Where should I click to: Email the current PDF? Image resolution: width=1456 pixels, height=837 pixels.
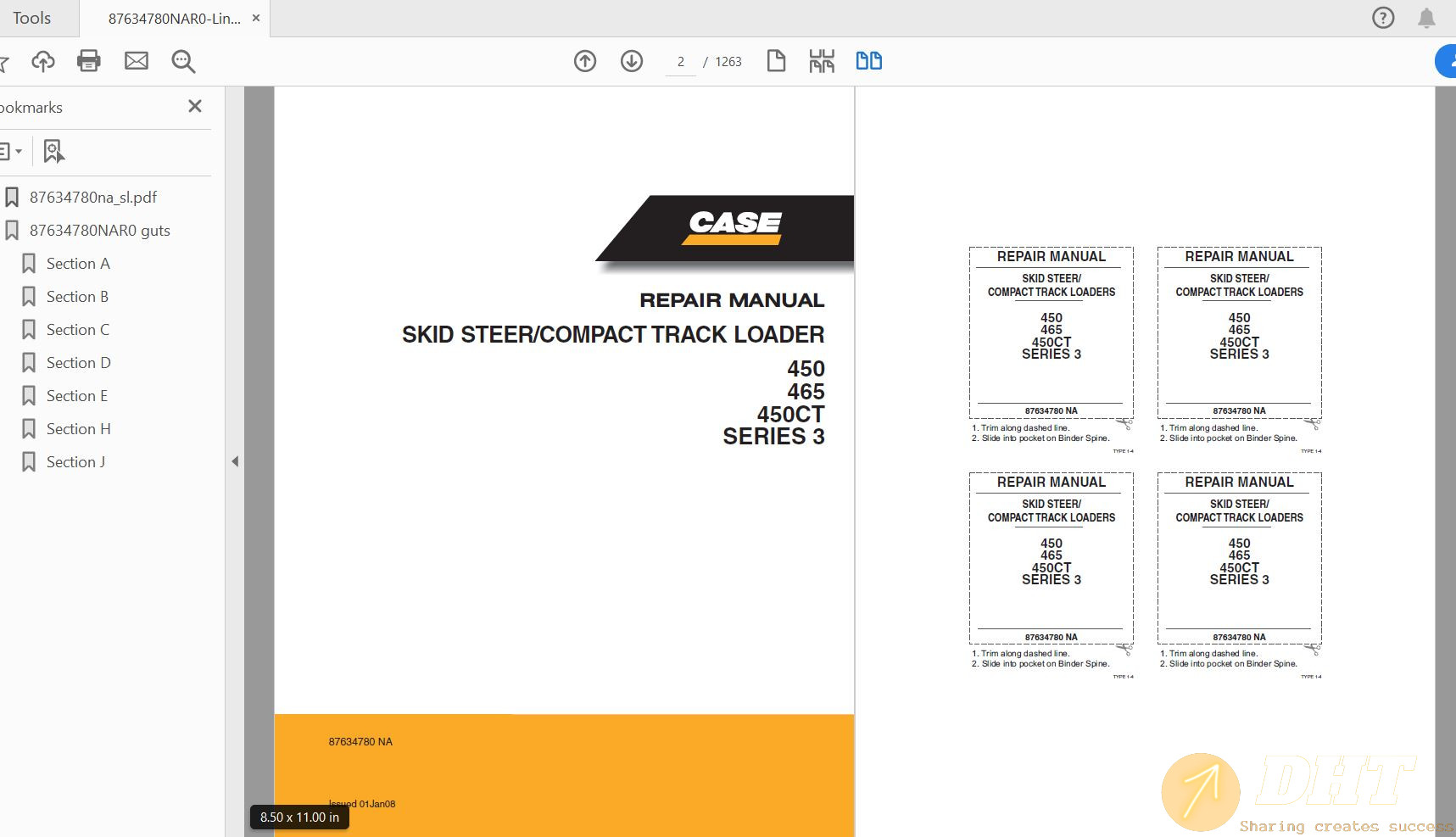click(x=137, y=60)
